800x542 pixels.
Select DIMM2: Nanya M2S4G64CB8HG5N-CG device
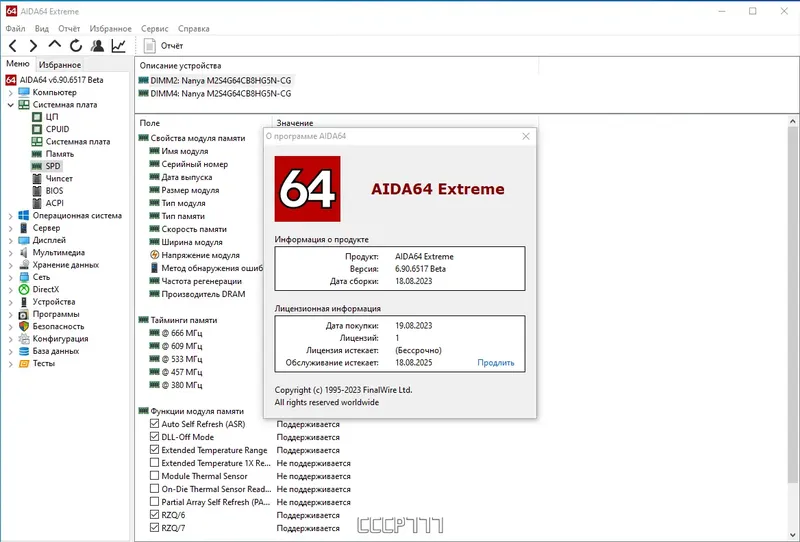point(215,80)
